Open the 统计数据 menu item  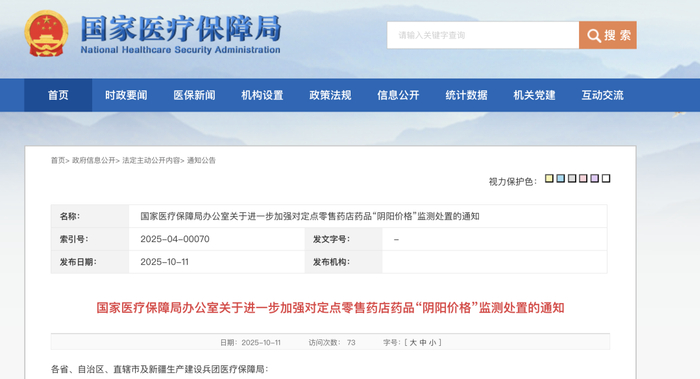coord(467,95)
